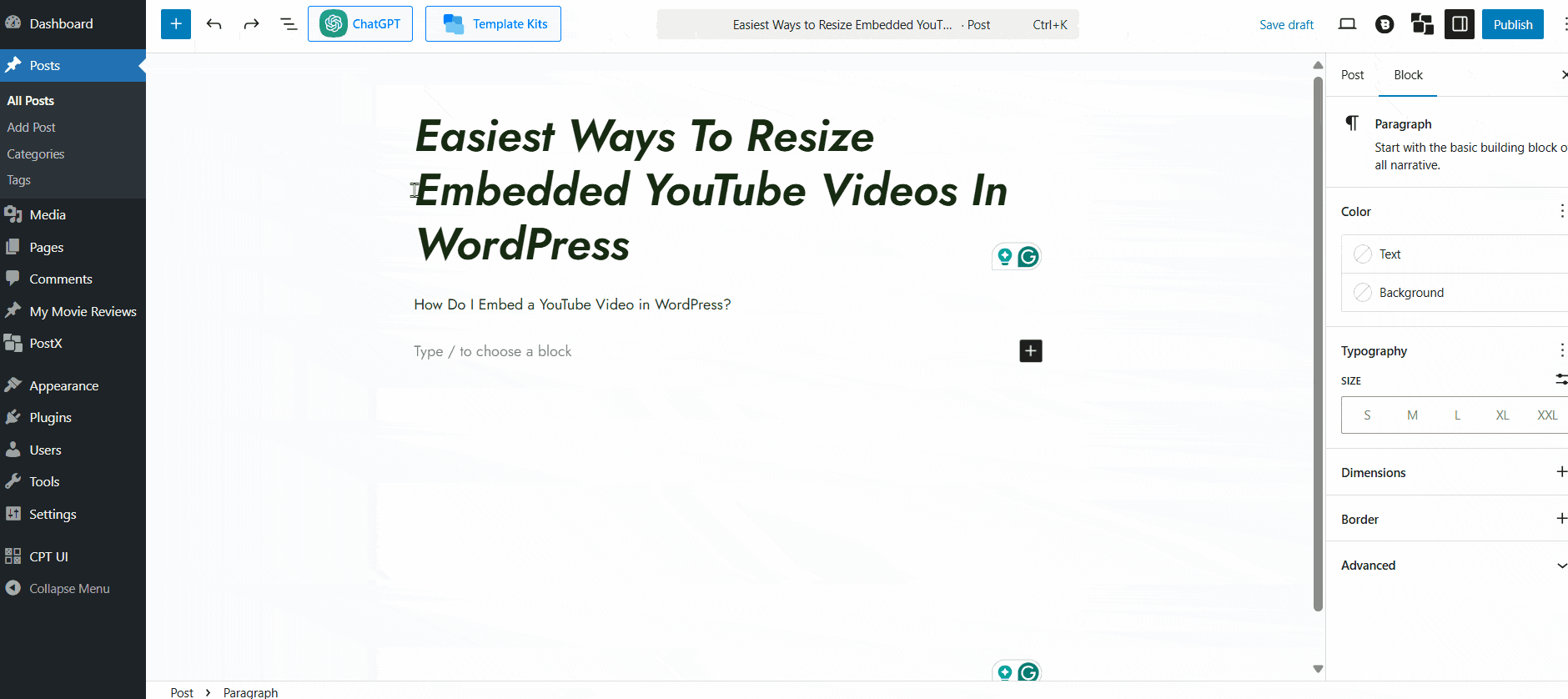Screen dimensions: 1568x699
Task: Set the Background color
Action: coord(1455,292)
